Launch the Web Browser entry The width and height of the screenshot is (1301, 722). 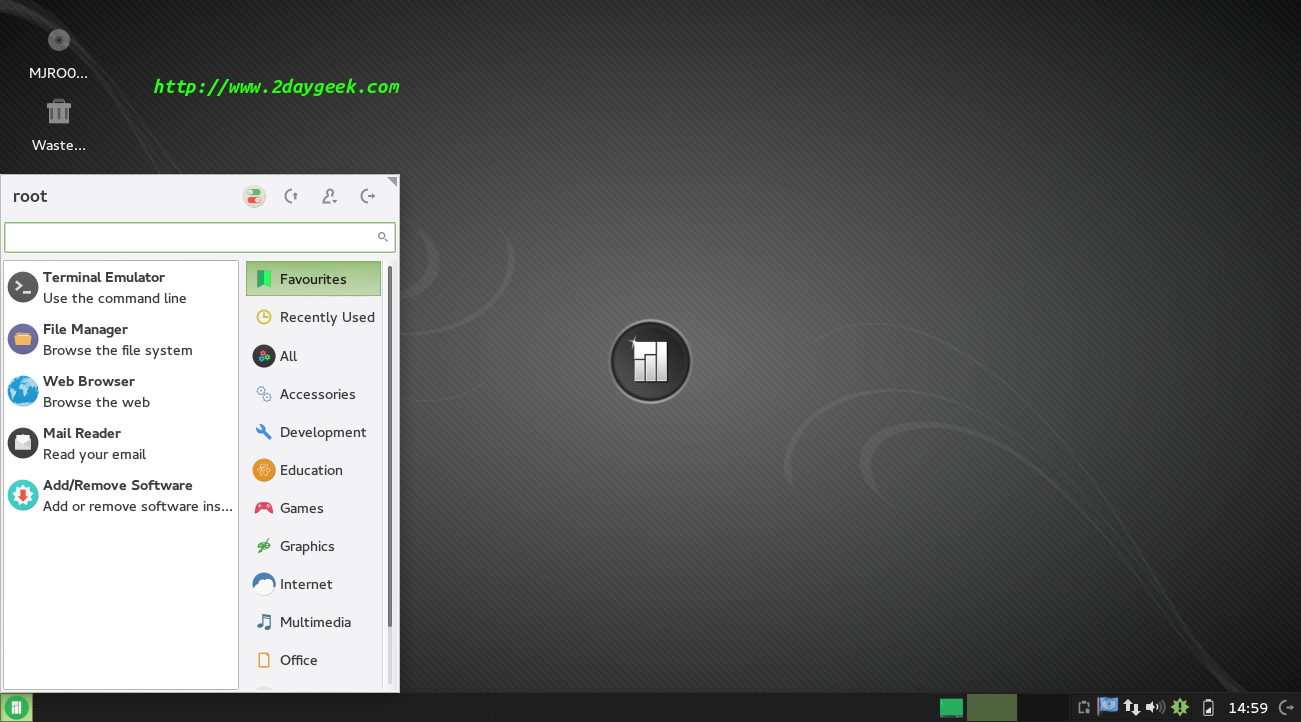coord(120,391)
